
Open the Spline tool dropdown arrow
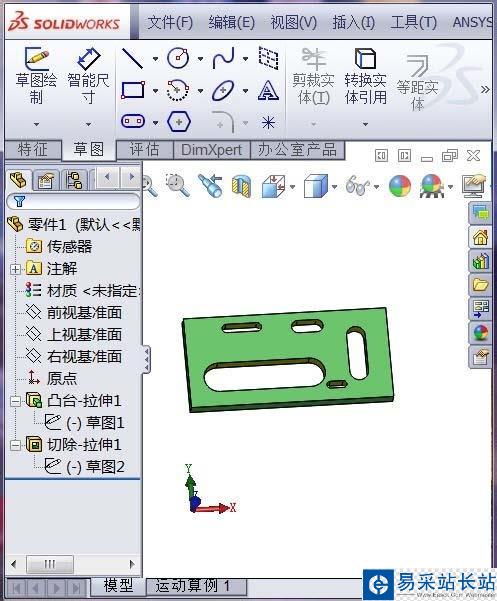[x=246, y=59]
